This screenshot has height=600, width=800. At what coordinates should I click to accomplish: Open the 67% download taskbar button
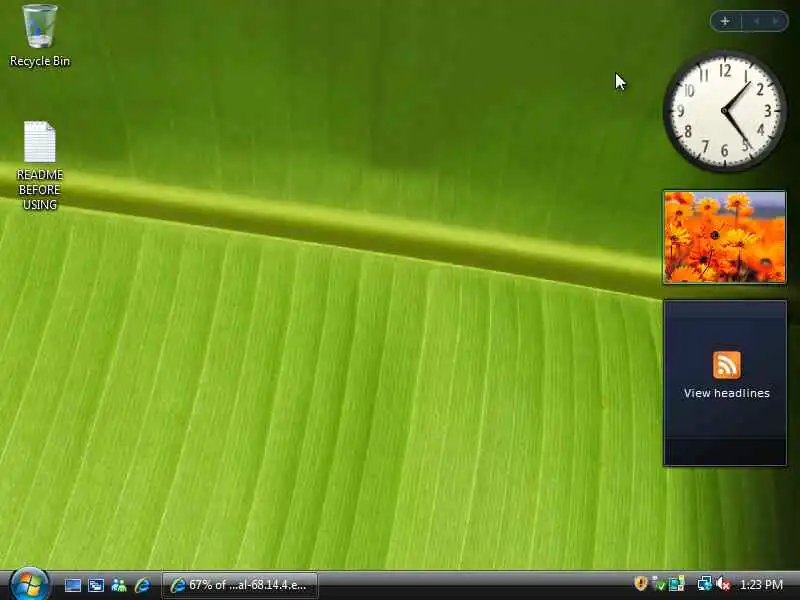[x=240, y=585]
